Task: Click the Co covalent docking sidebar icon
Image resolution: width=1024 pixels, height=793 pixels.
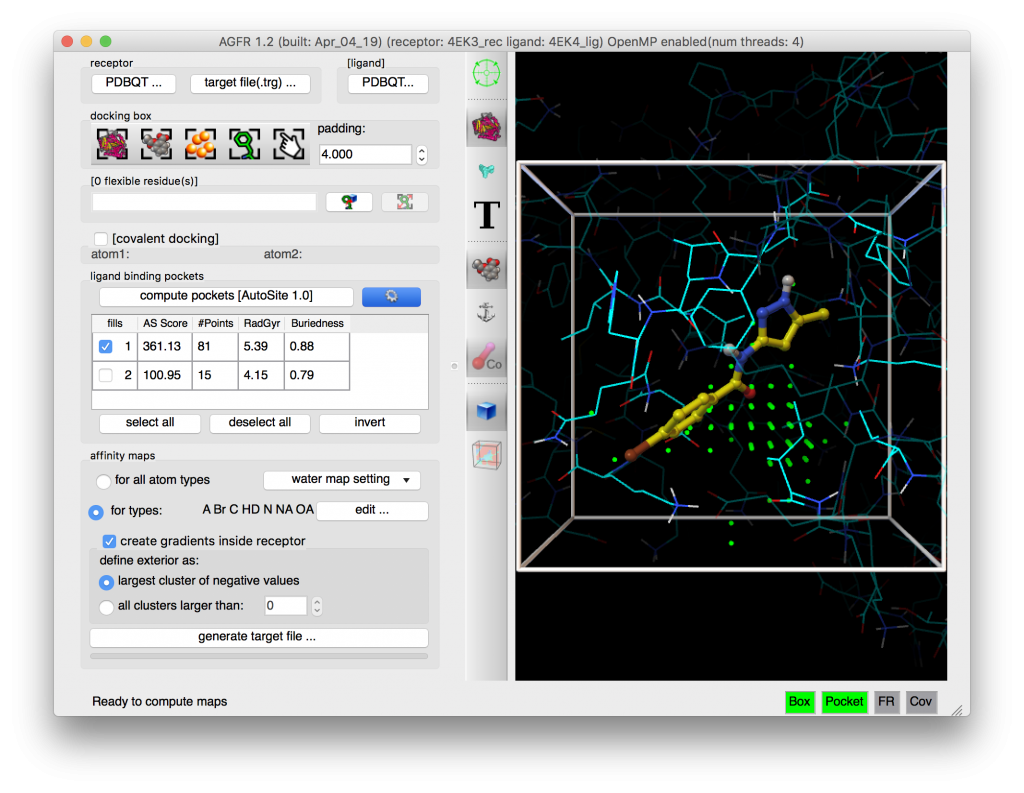Action: (x=487, y=357)
